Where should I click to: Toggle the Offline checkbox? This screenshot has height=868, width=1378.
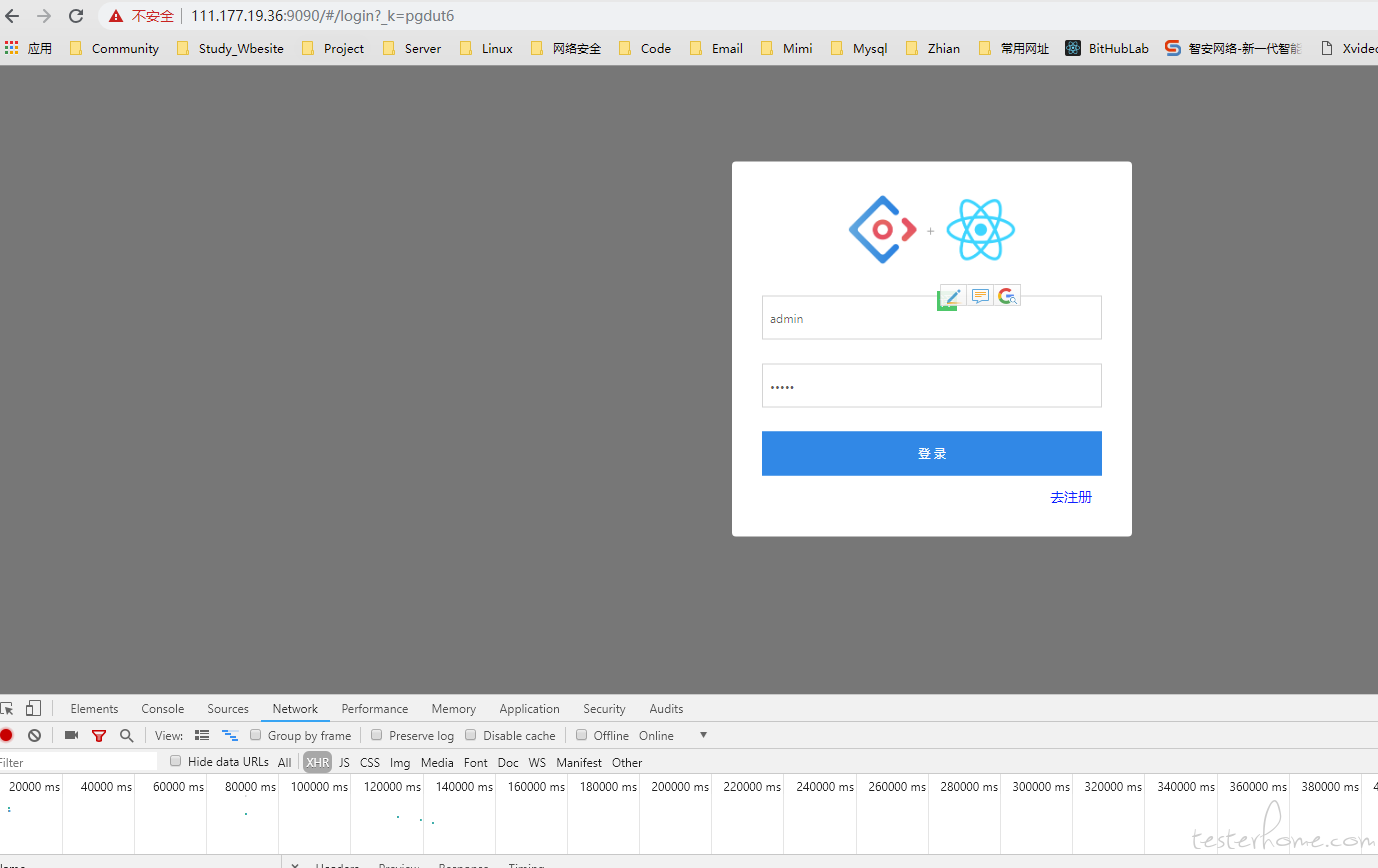582,735
